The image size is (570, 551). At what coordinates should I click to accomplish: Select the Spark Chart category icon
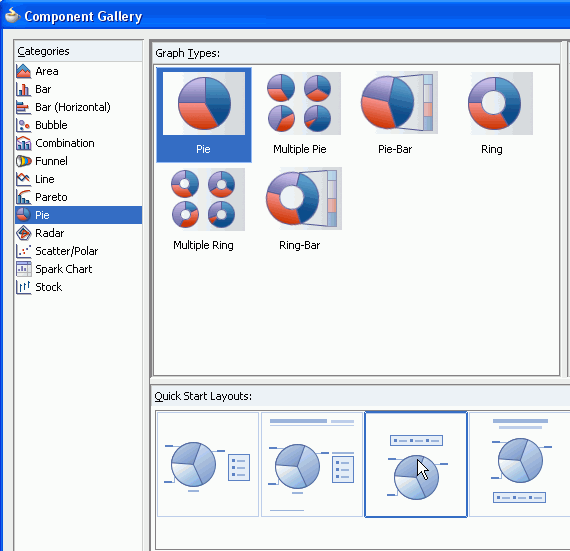pos(24,269)
